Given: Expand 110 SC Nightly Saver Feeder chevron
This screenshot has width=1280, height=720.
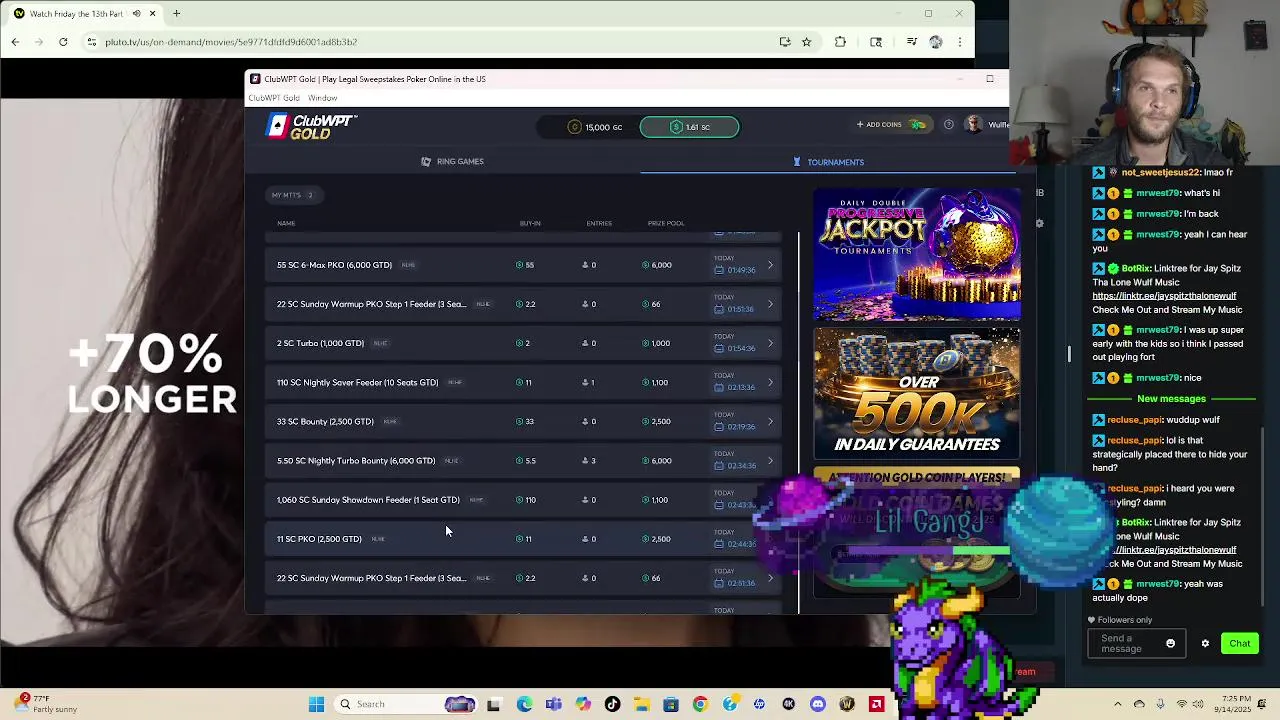Looking at the screenshot, I should click(770, 382).
